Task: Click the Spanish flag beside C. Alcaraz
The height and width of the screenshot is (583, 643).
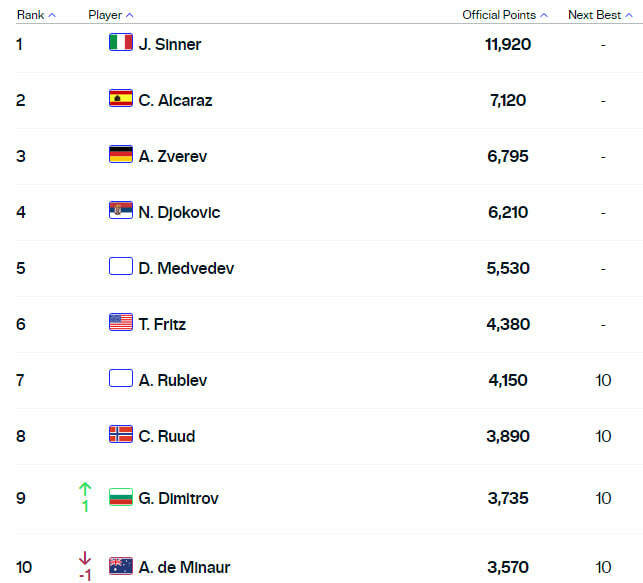Action: [x=120, y=99]
